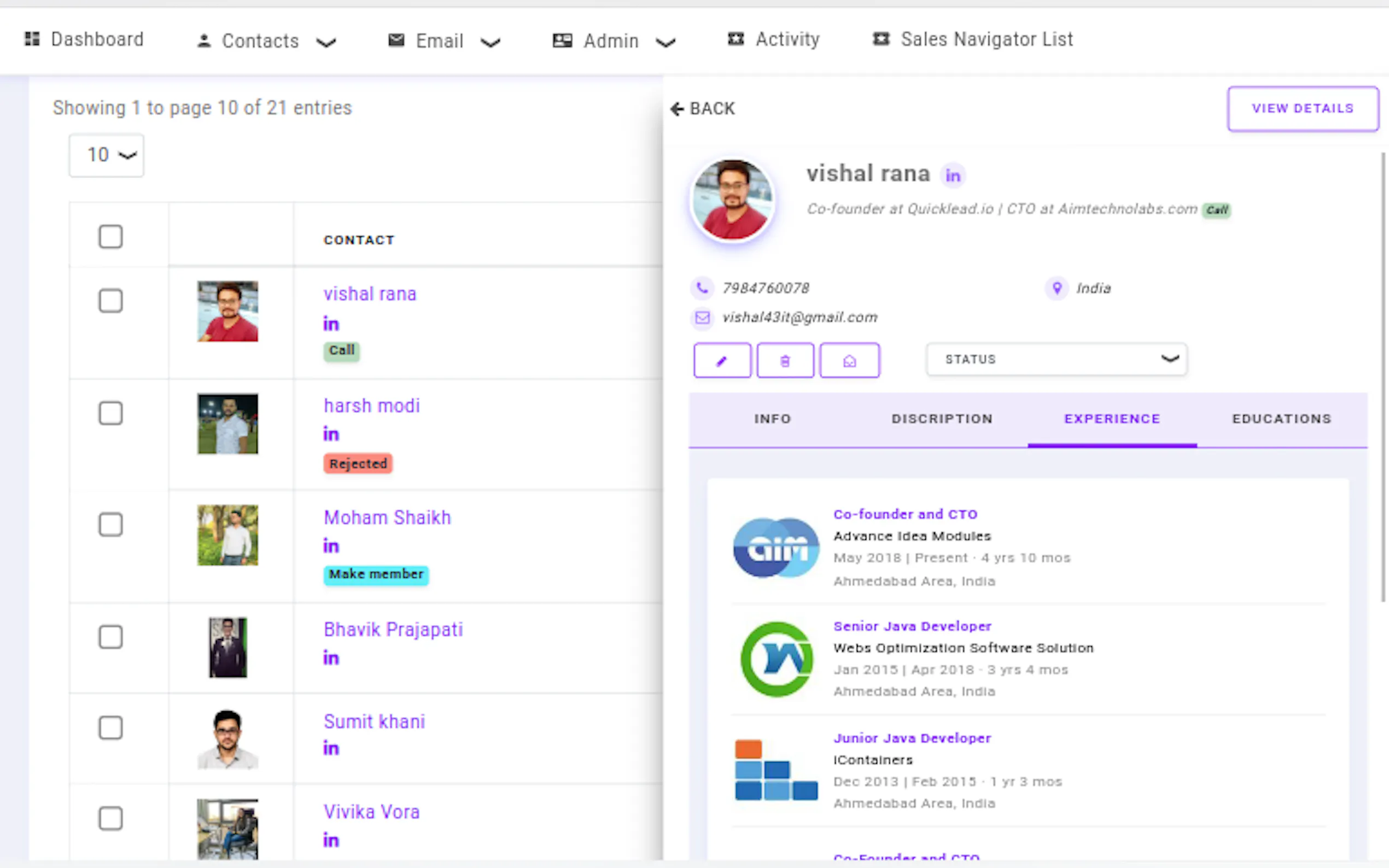Go BACK from the contact panel
This screenshot has width=1389, height=868.
coord(703,109)
